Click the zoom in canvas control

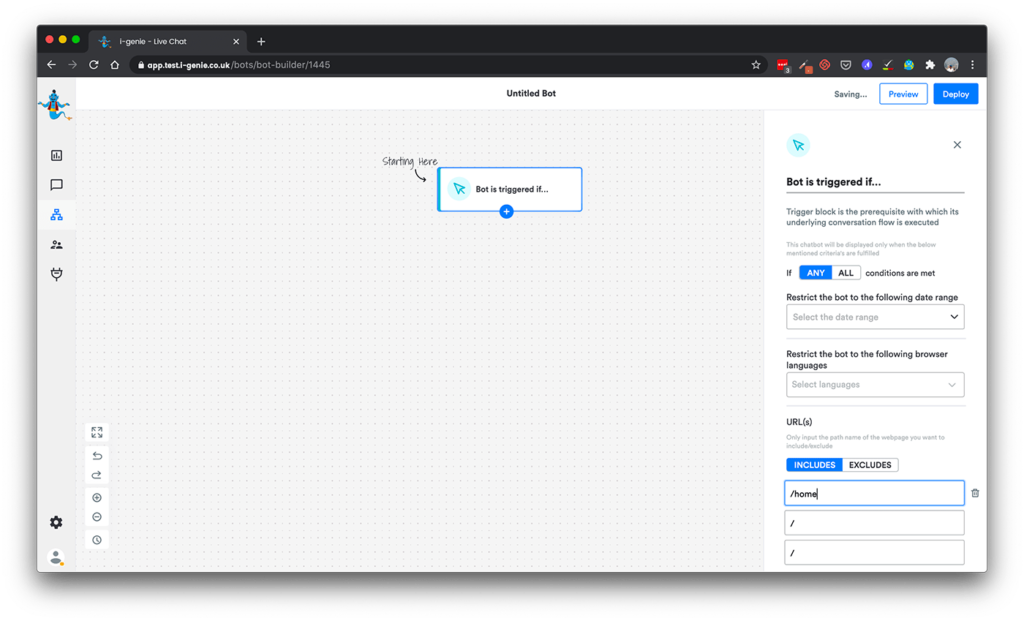tap(97, 498)
